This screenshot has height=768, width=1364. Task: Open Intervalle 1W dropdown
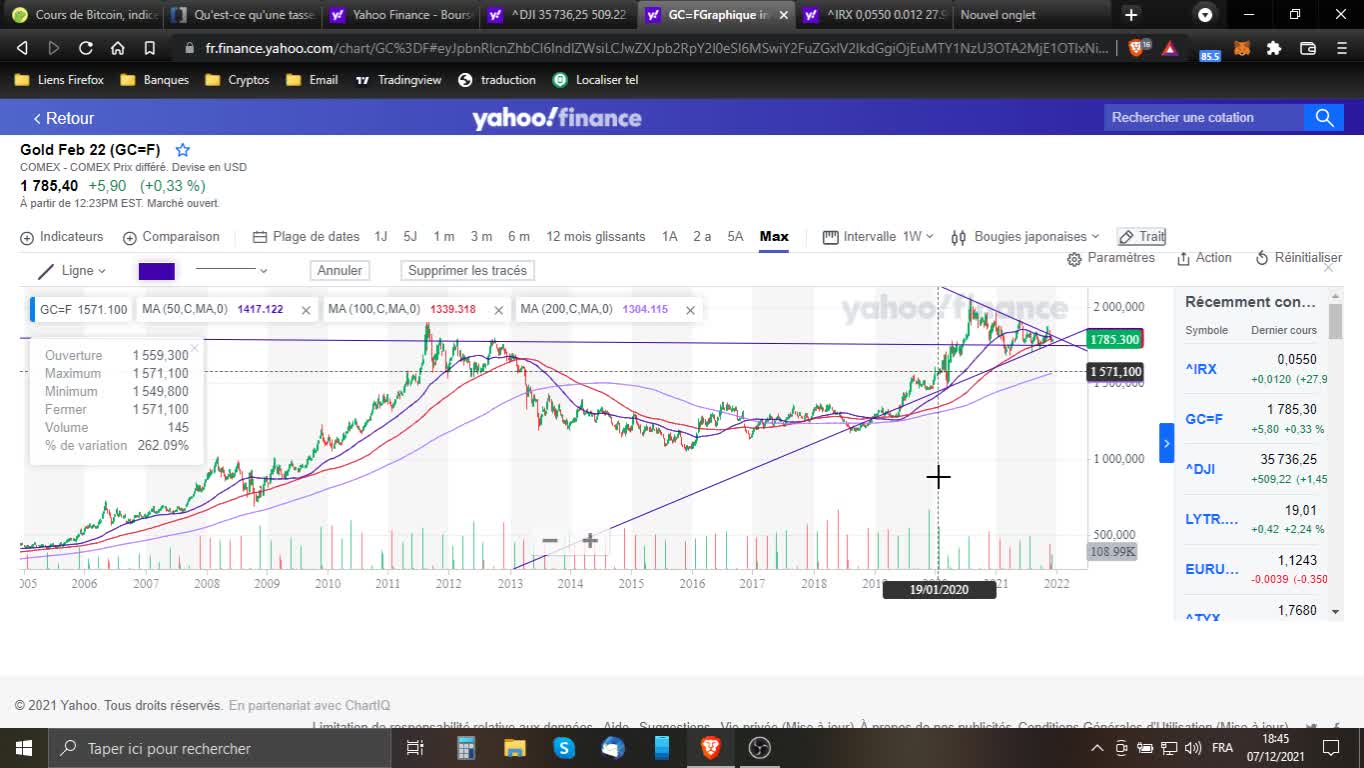pos(878,237)
